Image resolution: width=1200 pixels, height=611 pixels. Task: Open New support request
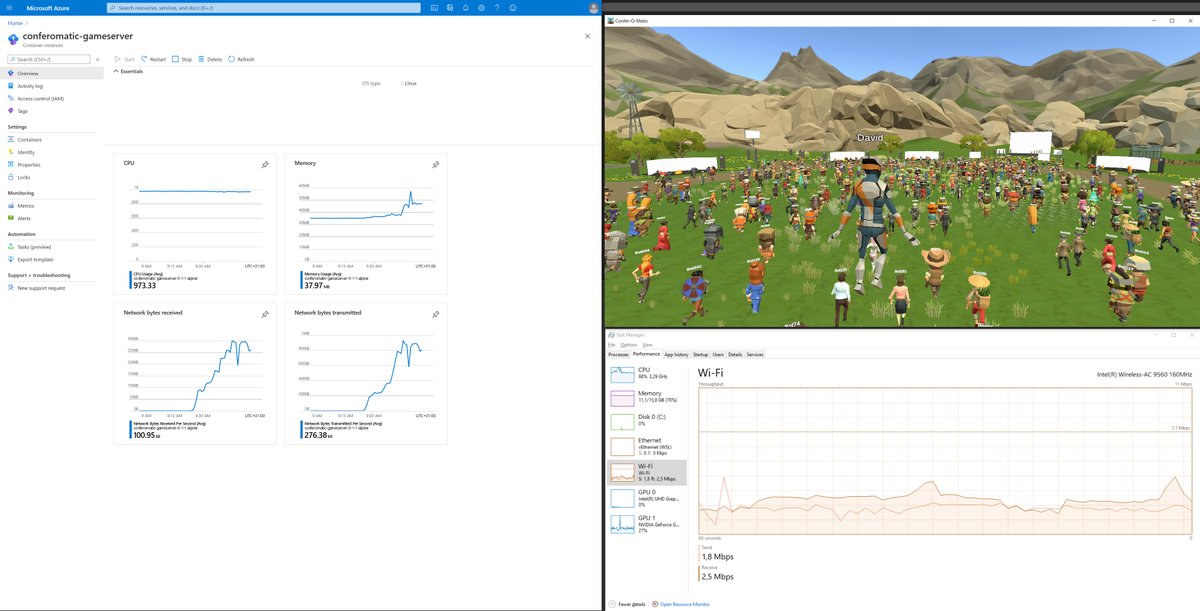point(52,287)
